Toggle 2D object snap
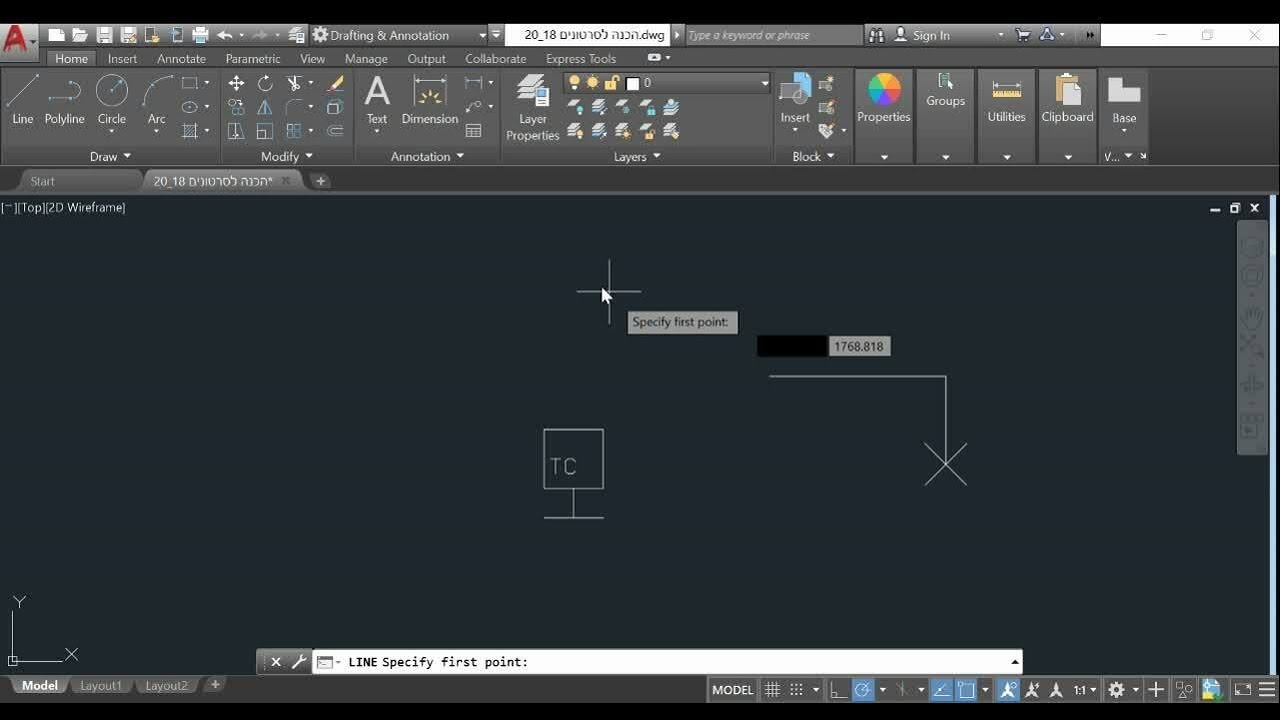Screen dimensions: 1280x720 (x=966, y=690)
